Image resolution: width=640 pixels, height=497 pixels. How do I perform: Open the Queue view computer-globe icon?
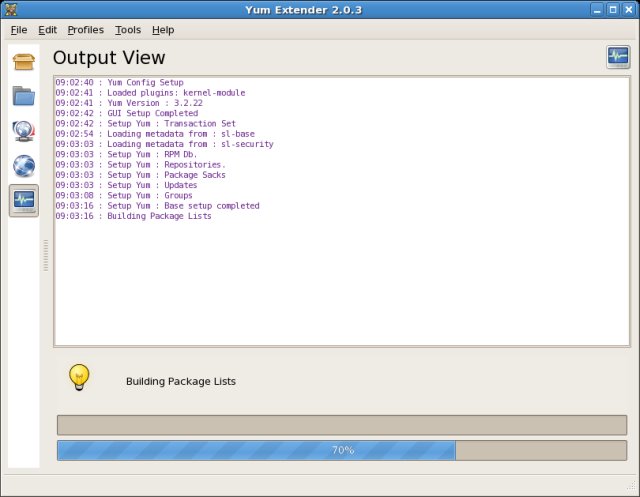tap(24, 131)
